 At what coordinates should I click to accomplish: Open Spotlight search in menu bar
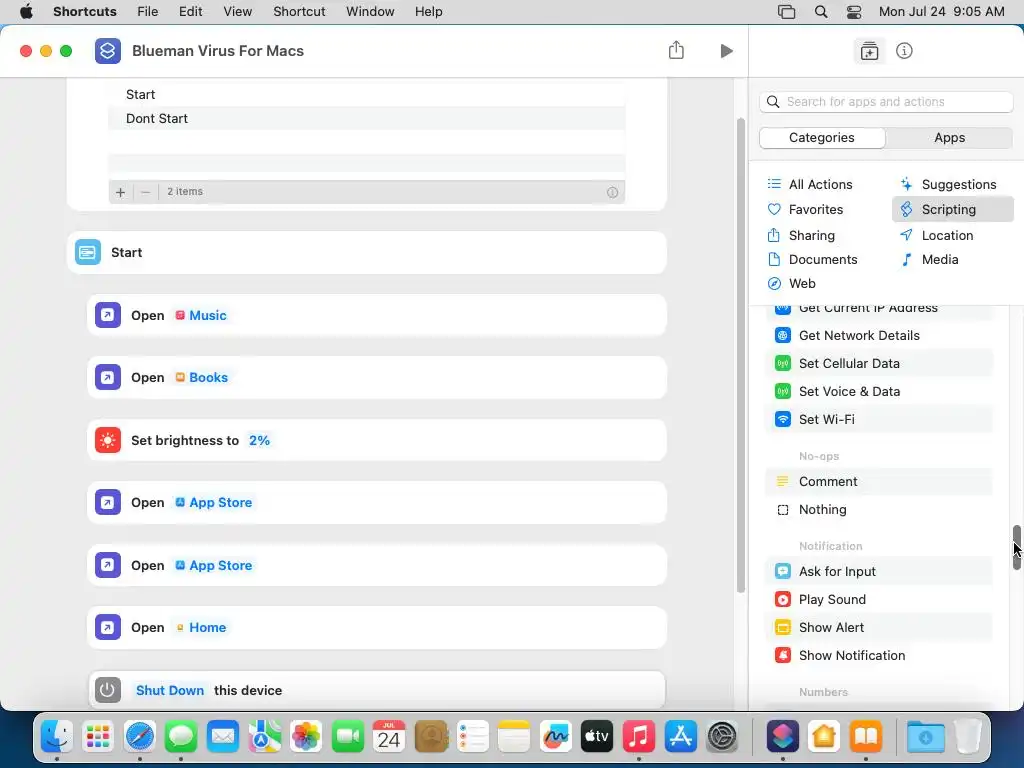(x=821, y=12)
